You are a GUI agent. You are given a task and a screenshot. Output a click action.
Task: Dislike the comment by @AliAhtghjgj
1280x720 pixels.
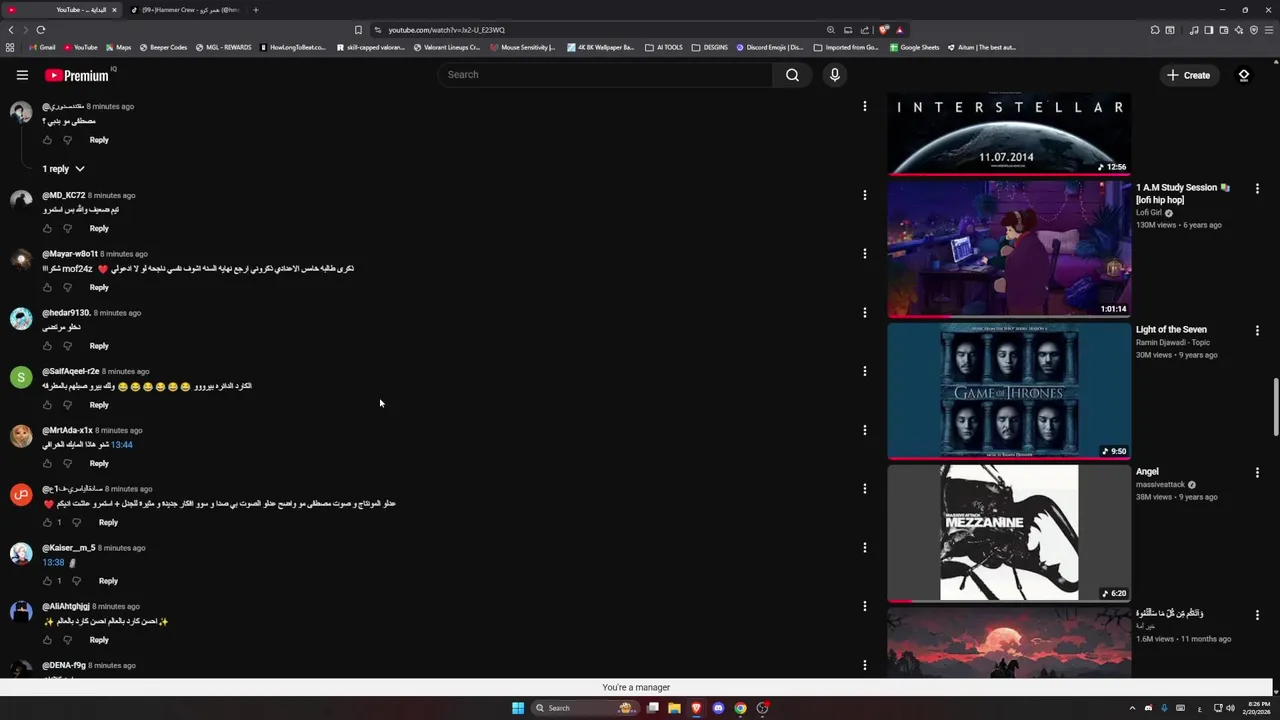coord(68,640)
